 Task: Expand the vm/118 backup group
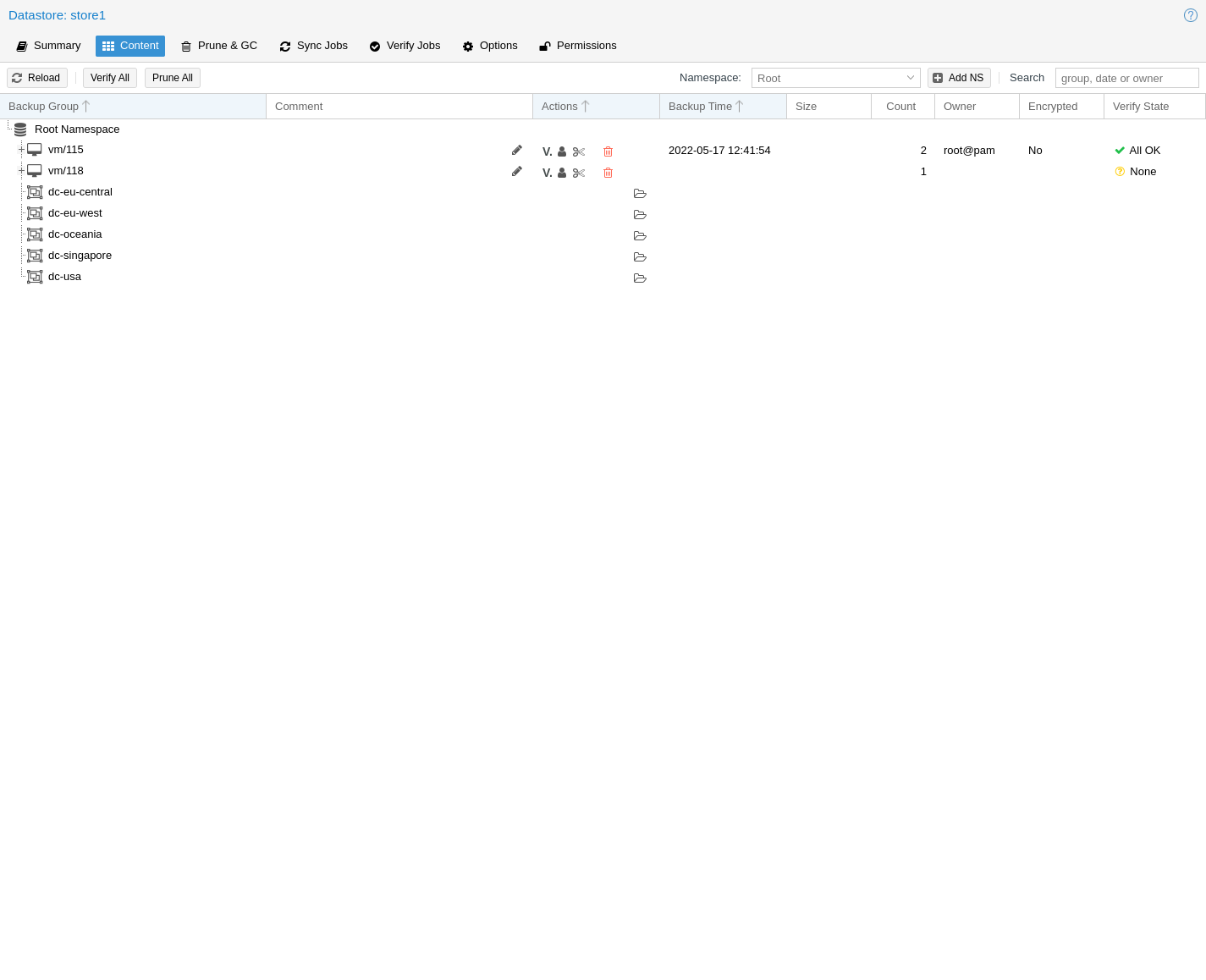[21, 171]
